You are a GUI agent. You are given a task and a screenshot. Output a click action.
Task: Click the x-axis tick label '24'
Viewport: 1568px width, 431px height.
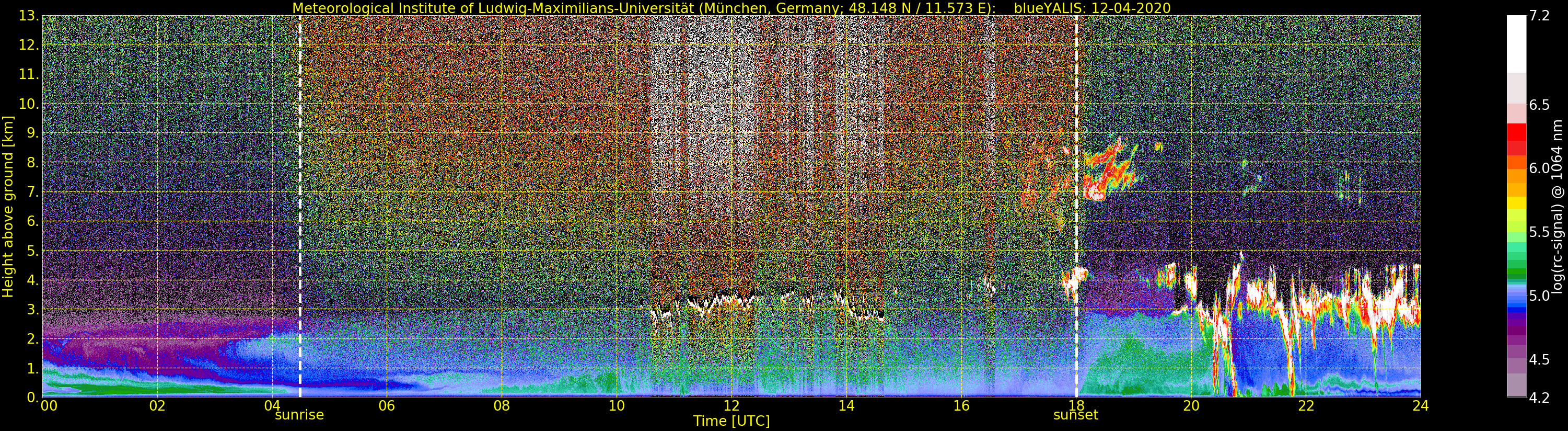[1421, 405]
